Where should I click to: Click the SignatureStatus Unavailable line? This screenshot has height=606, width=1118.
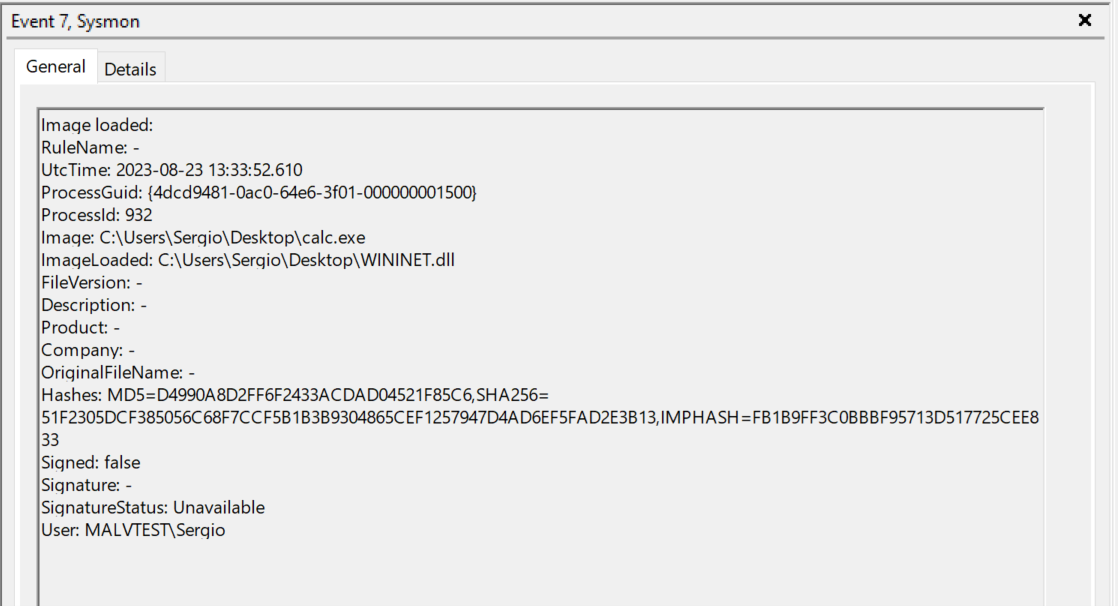click(x=152, y=507)
